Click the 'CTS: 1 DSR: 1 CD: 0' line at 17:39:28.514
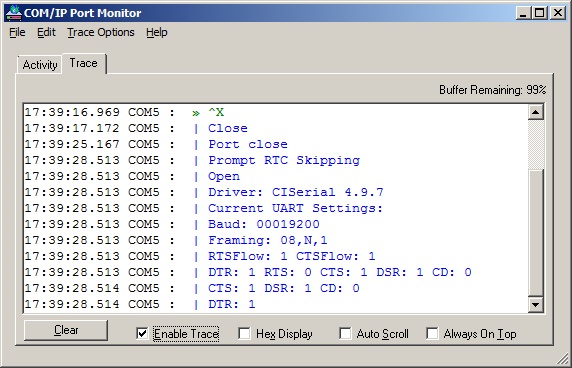The width and height of the screenshot is (572, 368). click(x=276, y=288)
